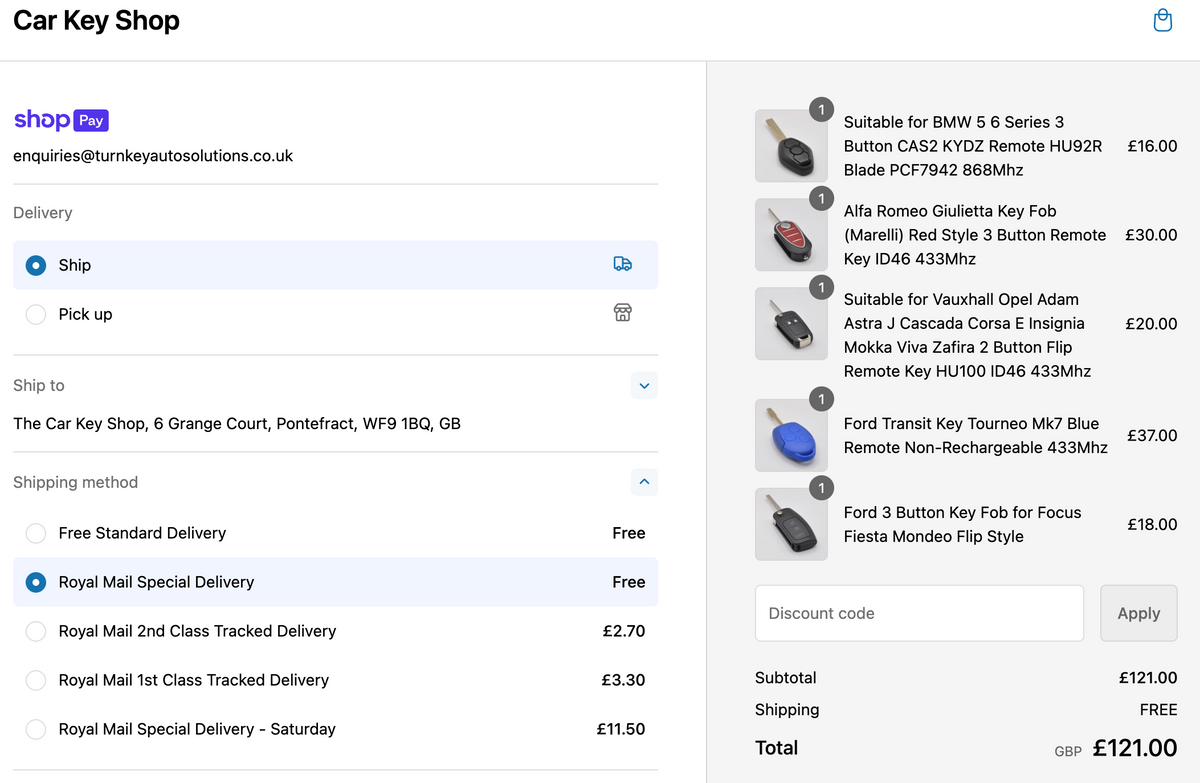The image size is (1200, 783).
Task: Click the £11.50 Saturday delivery price
Action: click(621, 729)
